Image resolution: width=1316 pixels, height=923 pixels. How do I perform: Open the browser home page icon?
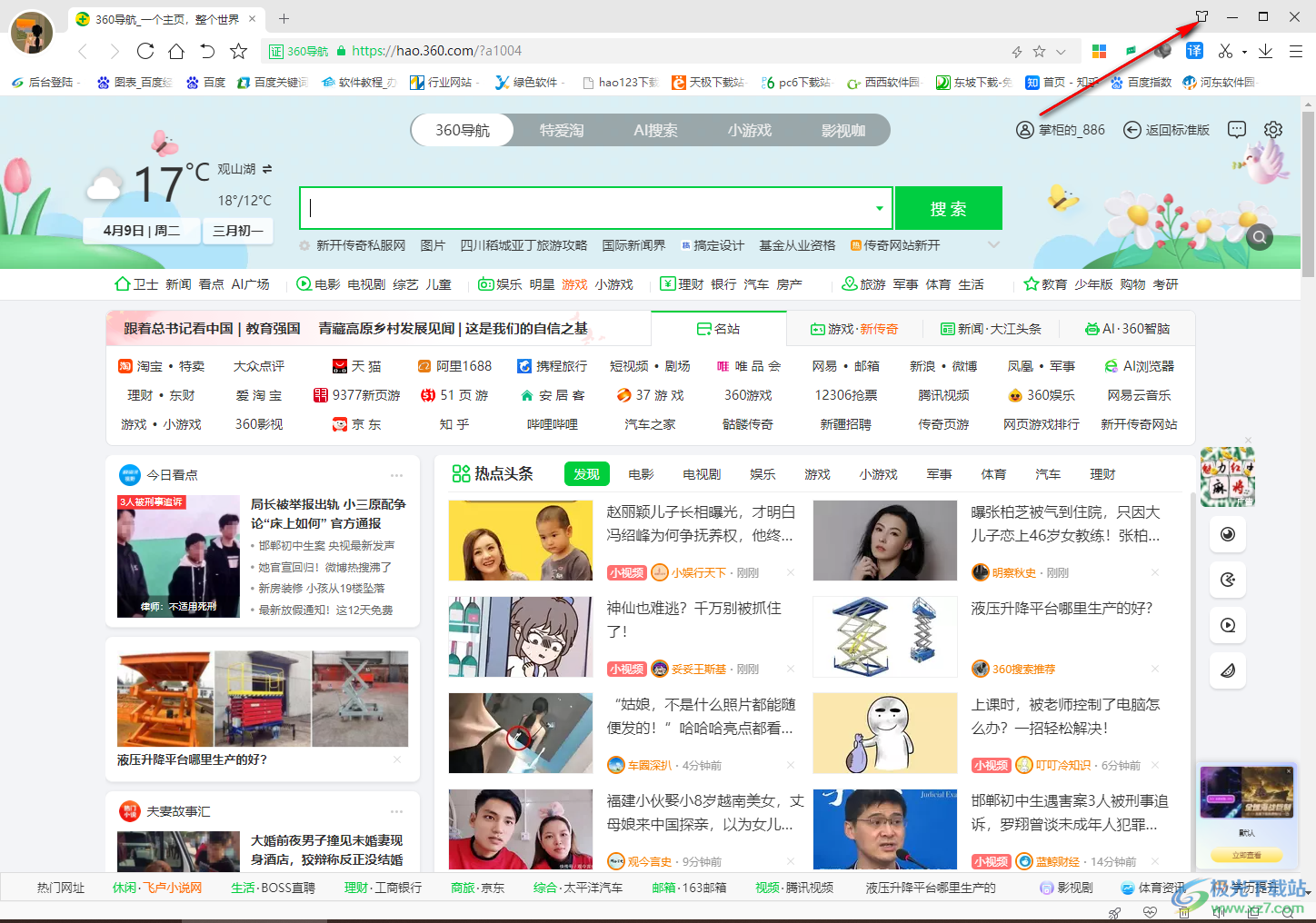pos(176,51)
